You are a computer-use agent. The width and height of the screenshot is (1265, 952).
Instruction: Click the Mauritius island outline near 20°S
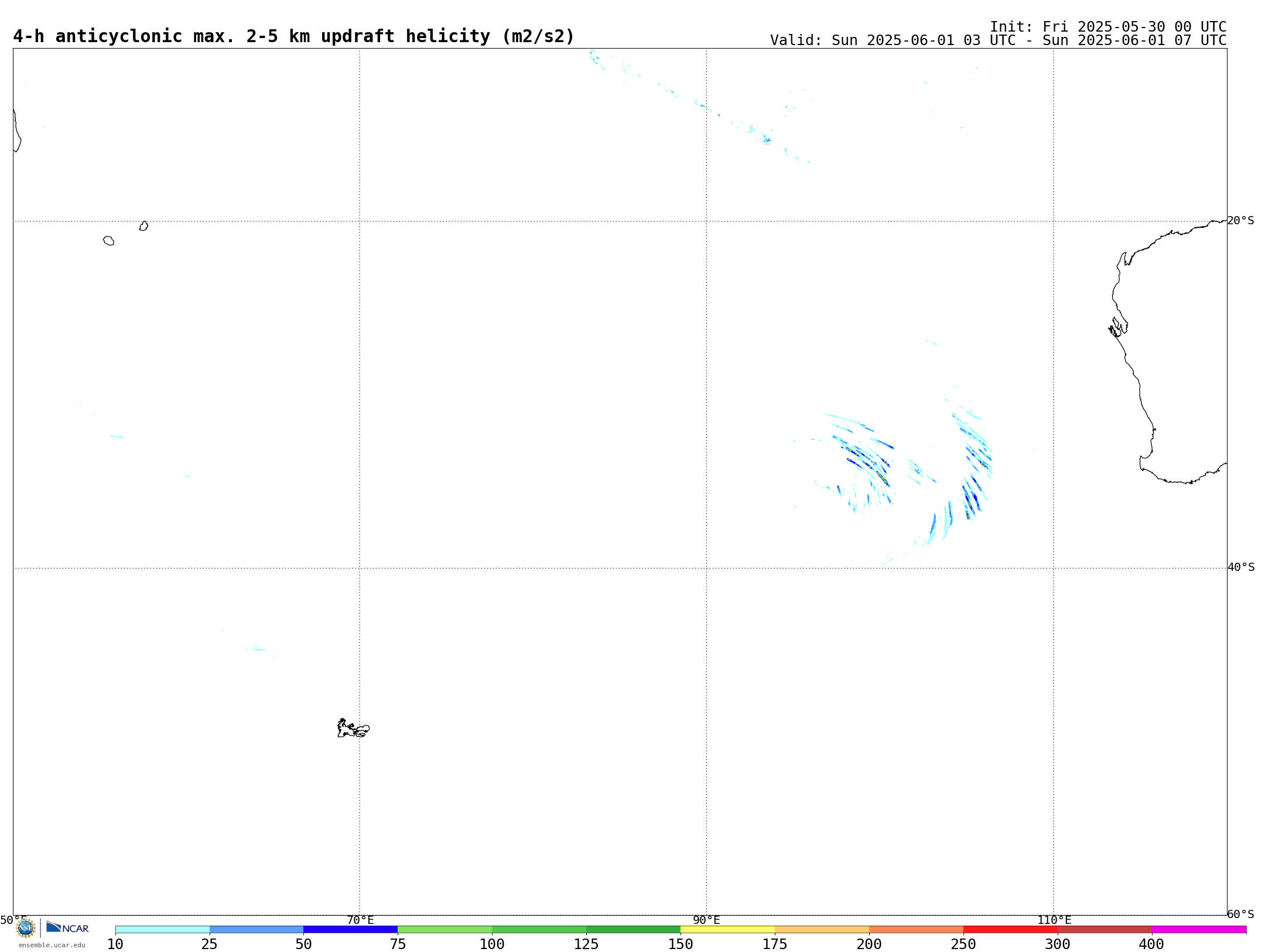143,226
